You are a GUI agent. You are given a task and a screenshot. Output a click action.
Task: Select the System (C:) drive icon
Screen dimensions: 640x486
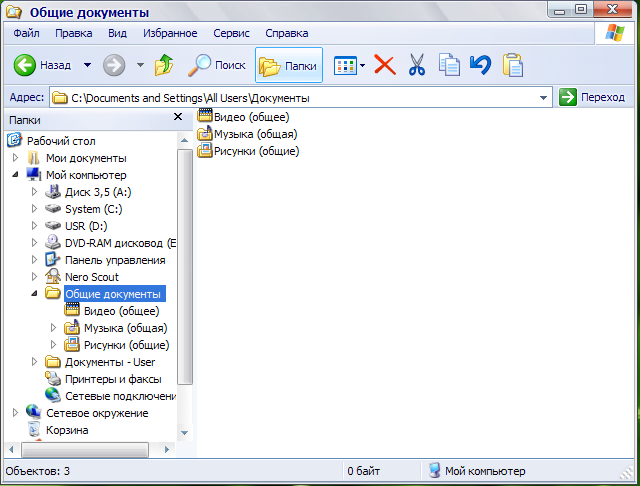[53, 209]
